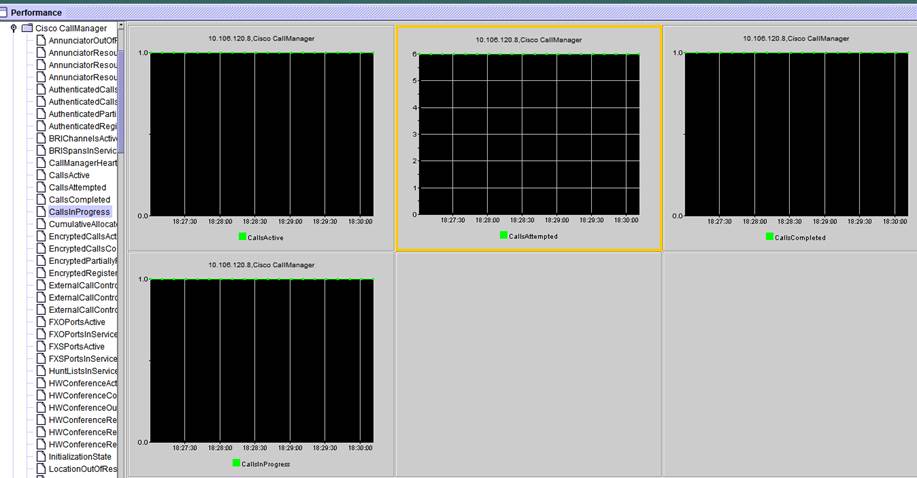Select the HWConferenceCo tree counter

click(82, 396)
